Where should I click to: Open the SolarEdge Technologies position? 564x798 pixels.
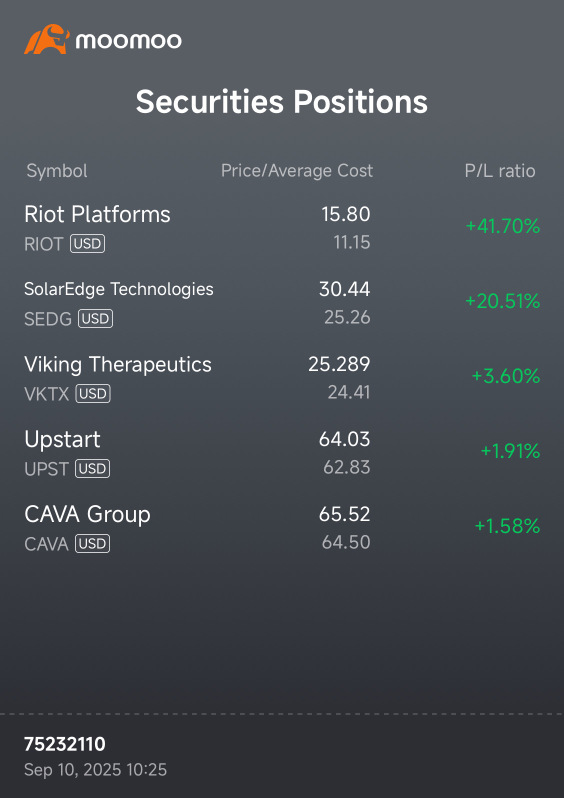[282, 303]
